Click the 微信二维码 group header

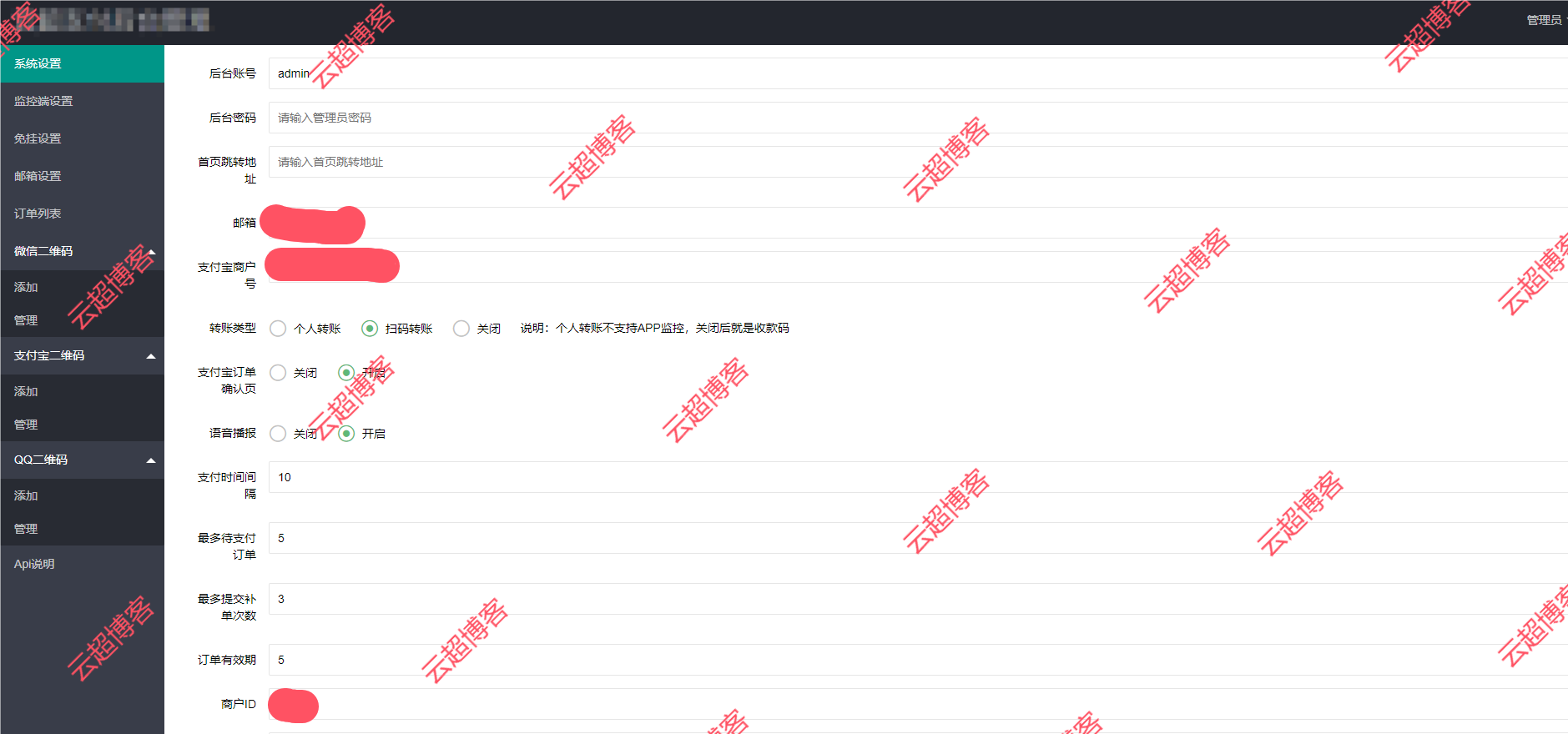point(82,251)
